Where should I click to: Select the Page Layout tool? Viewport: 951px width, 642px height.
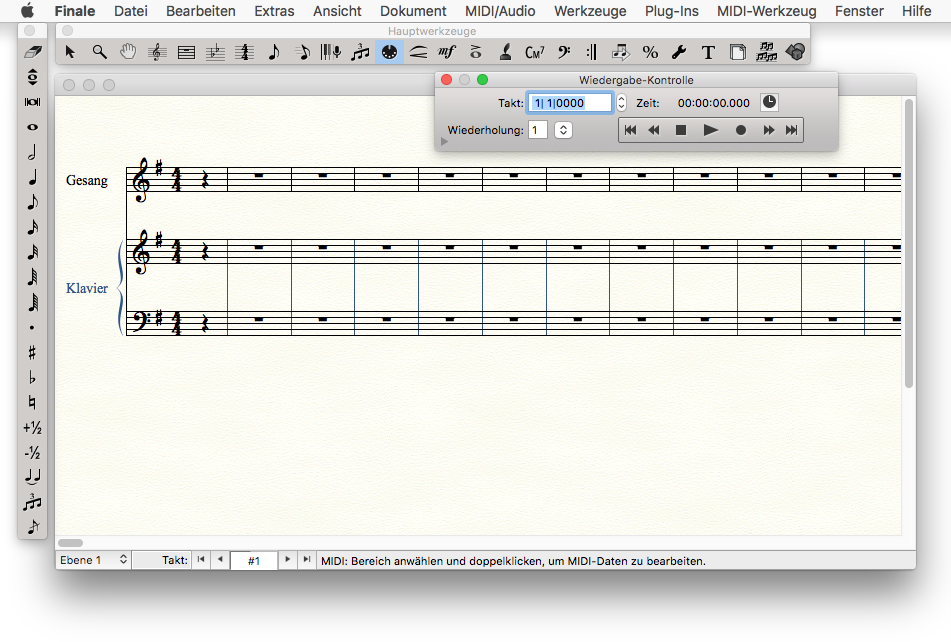click(738, 53)
